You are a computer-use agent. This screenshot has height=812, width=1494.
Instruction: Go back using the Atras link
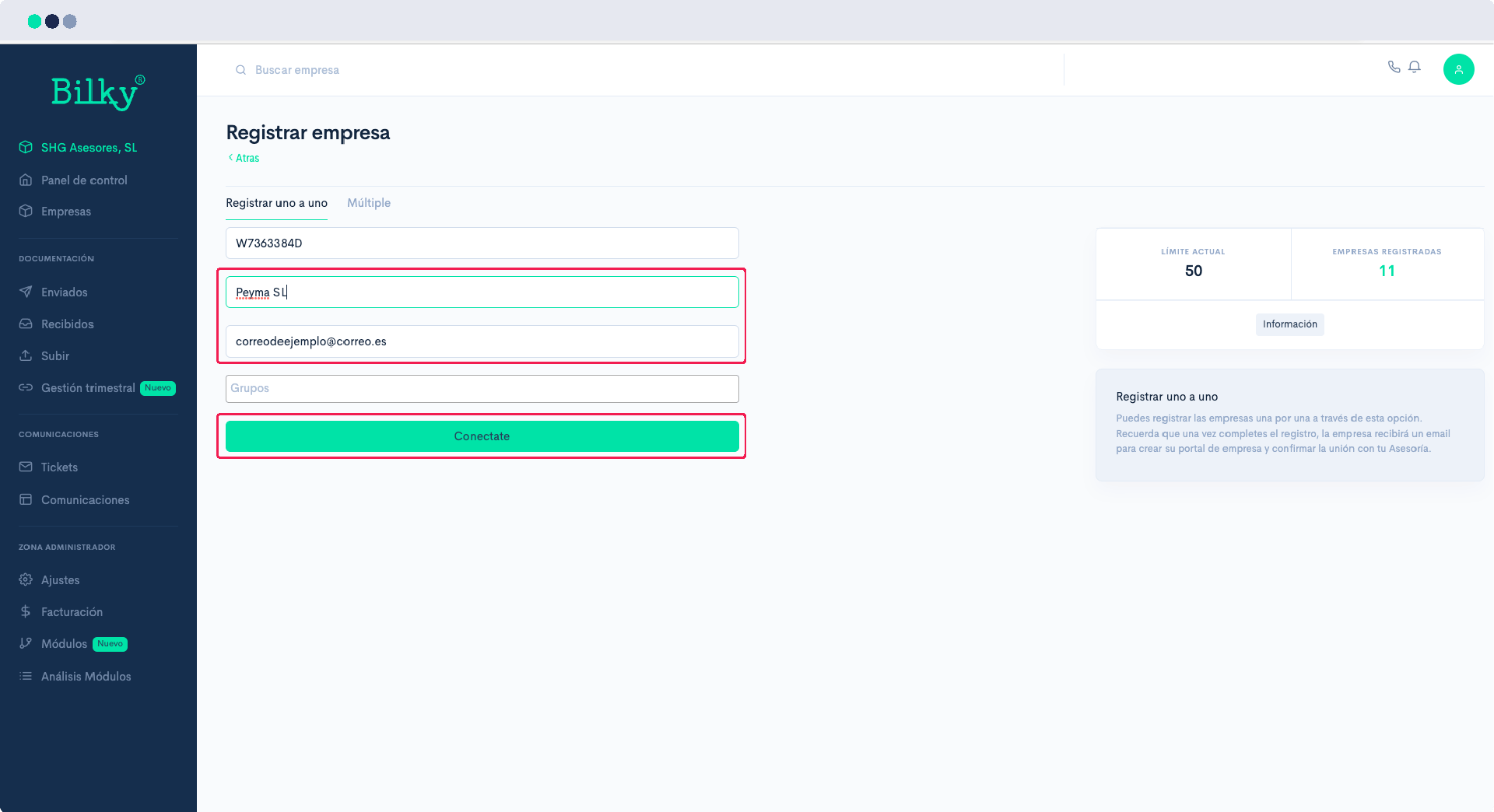point(245,158)
